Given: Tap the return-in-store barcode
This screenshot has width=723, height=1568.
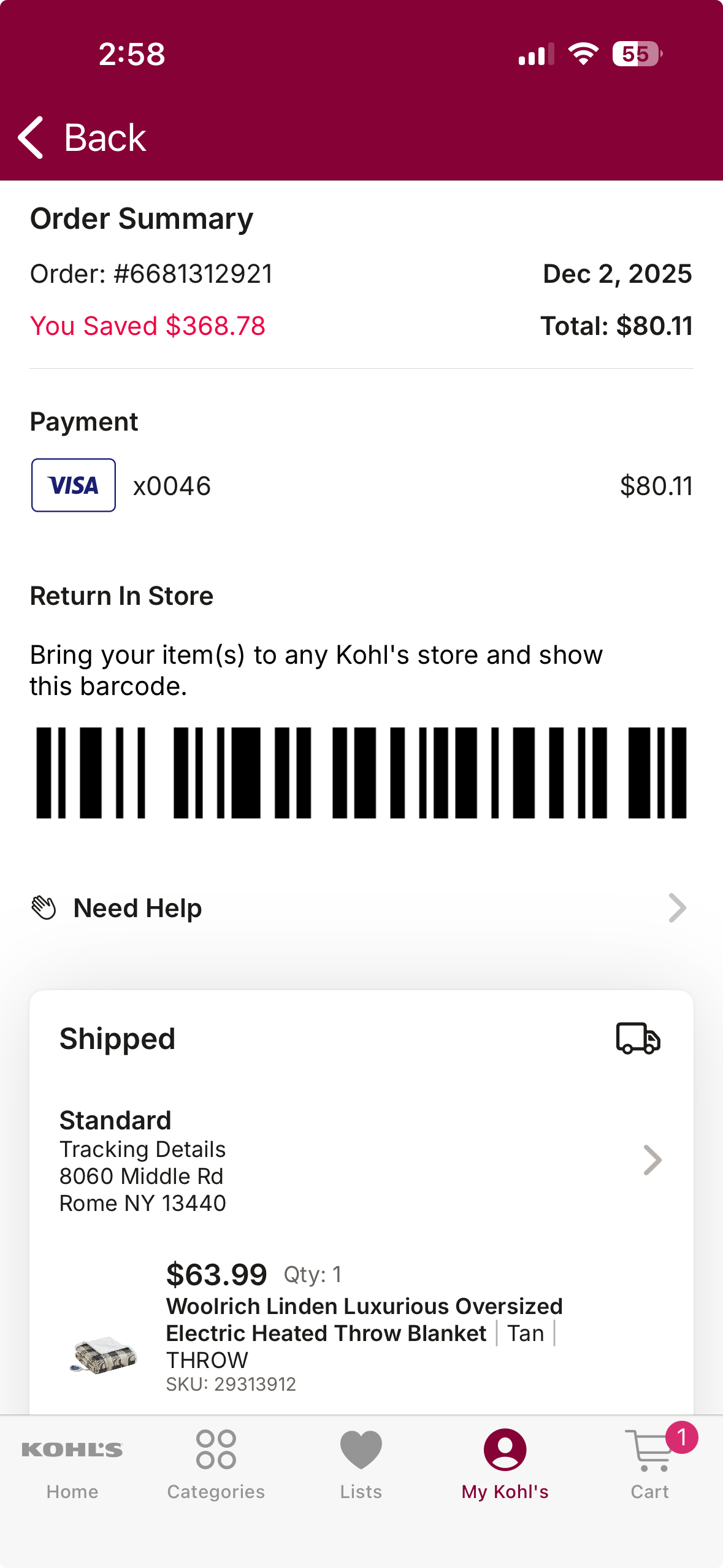Looking at the screenshot, I should click(361, 773).
